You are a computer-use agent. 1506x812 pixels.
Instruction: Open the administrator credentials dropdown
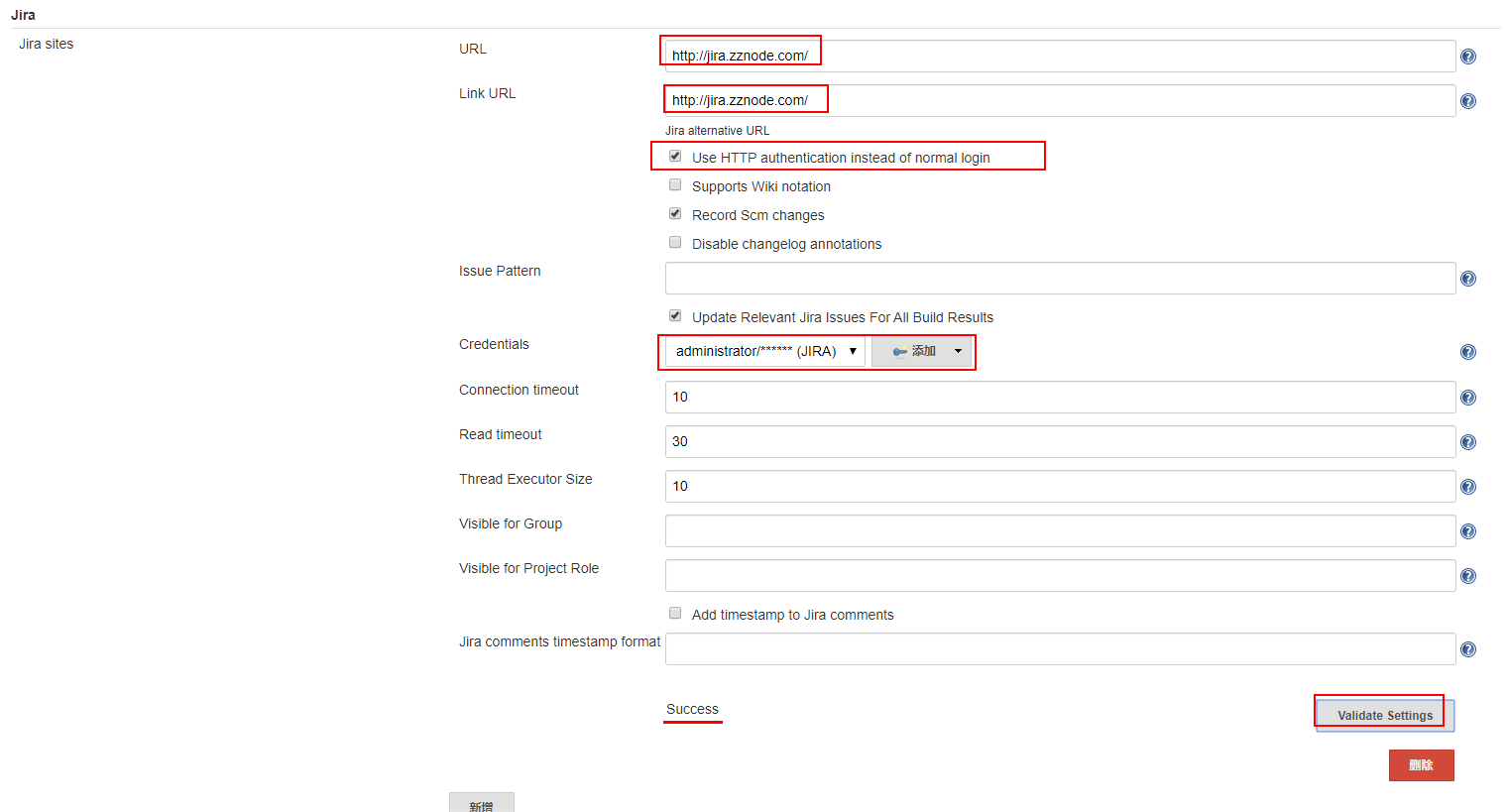[x=764, y=351]
